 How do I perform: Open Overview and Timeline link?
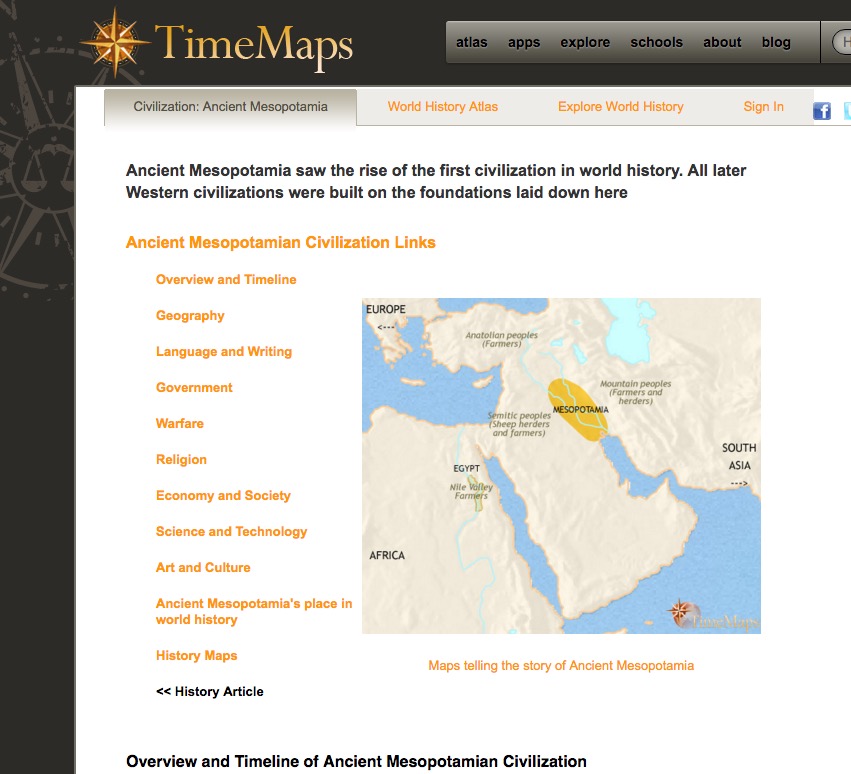click(x=226, y=280)
